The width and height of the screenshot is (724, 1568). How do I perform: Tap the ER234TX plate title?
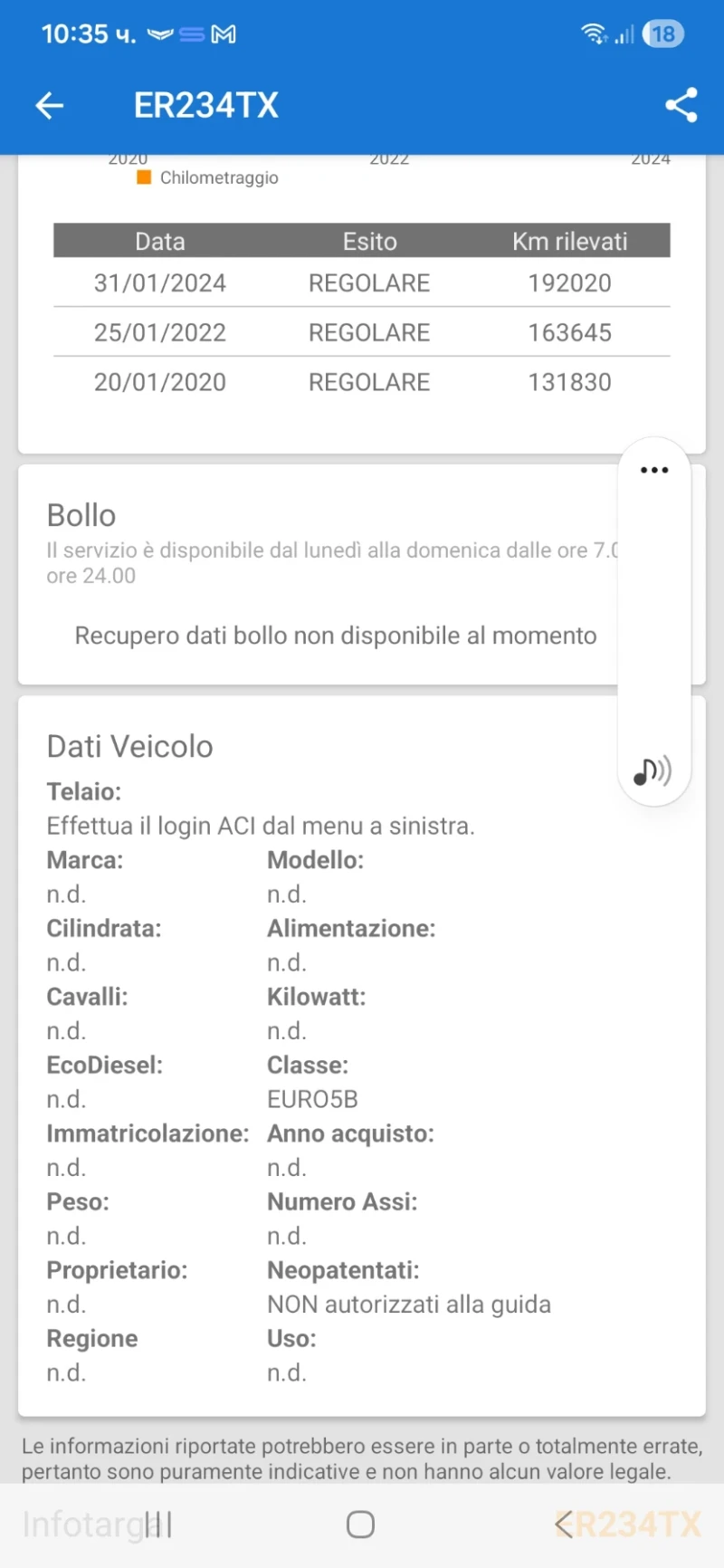click(x=206, y=106)
